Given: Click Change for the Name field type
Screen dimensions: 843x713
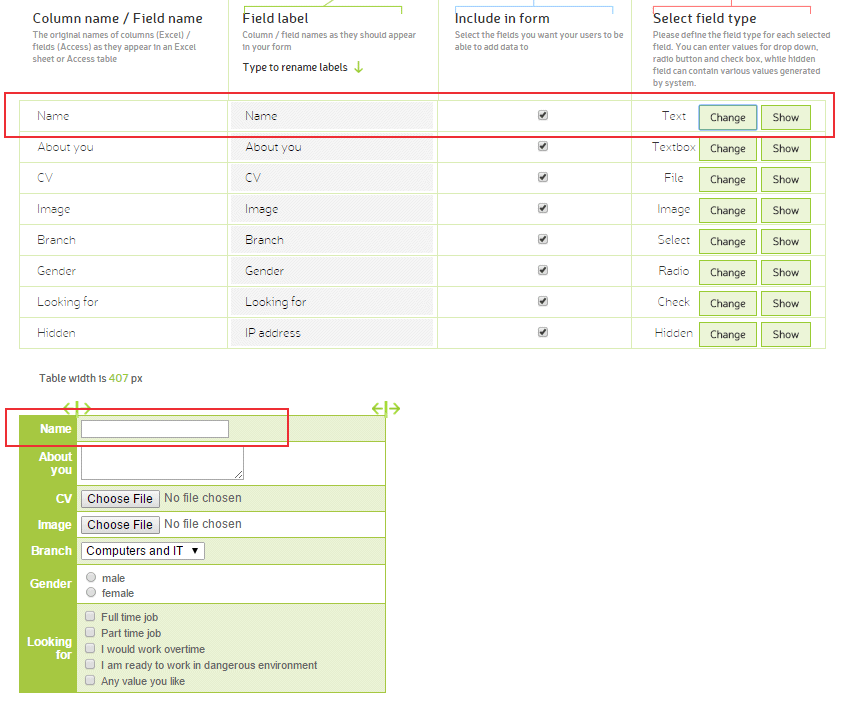Looking at the screenshot, I should tap(727, 117).
